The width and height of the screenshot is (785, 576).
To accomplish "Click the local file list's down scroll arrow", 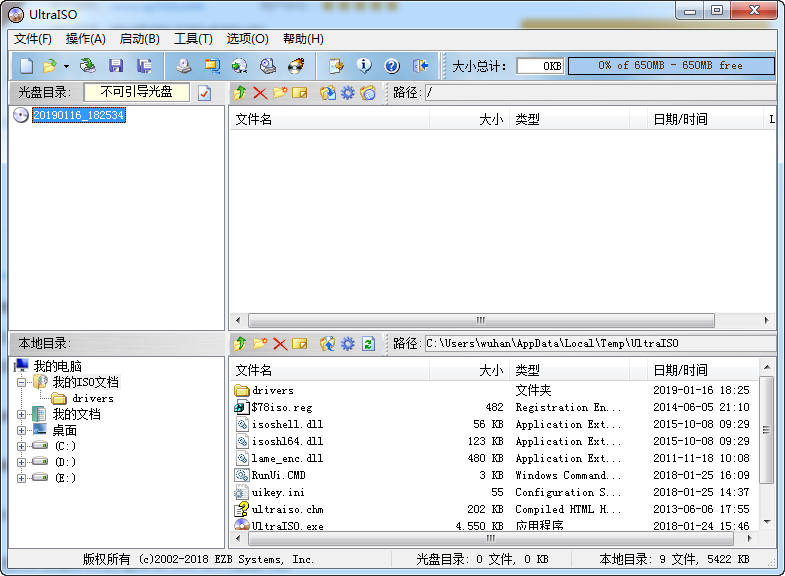I will (x=767, y=522).
